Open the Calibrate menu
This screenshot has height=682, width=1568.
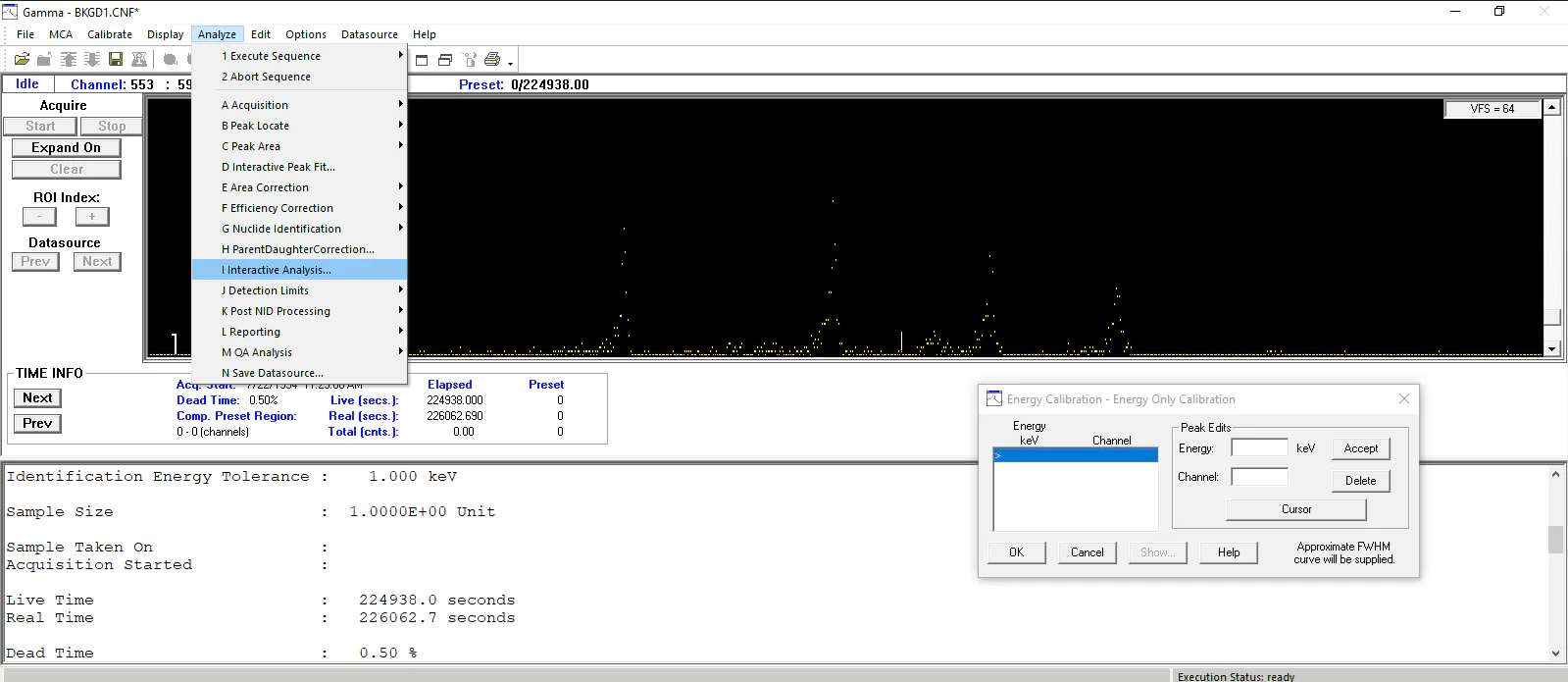(x=110, y=34)
